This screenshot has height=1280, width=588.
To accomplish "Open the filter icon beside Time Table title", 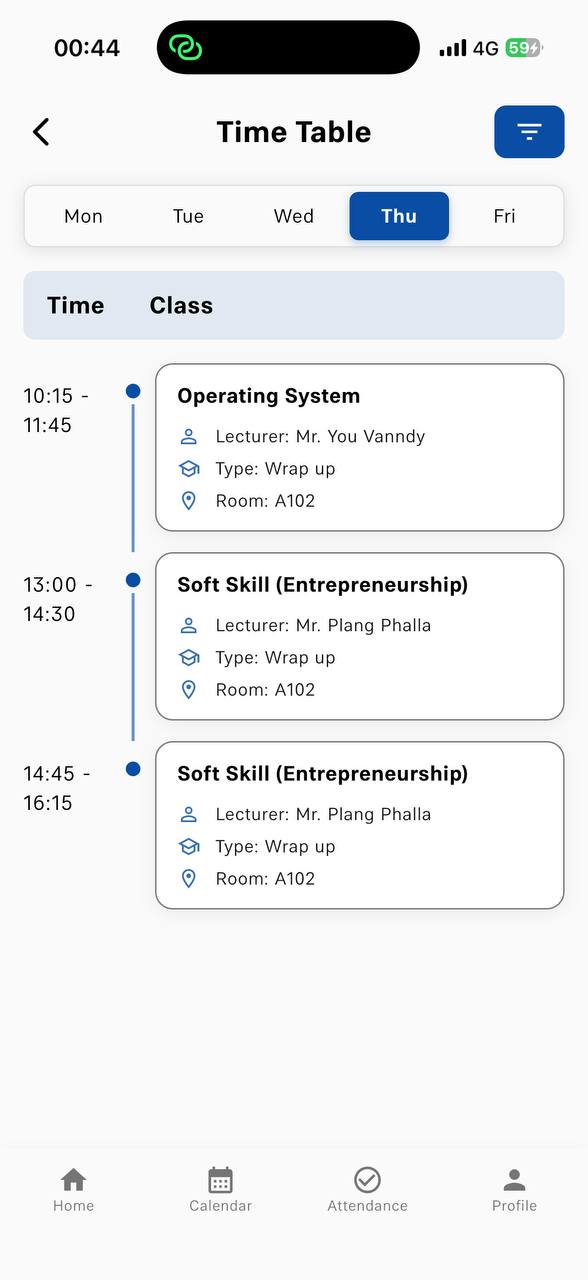I will 529,131.
